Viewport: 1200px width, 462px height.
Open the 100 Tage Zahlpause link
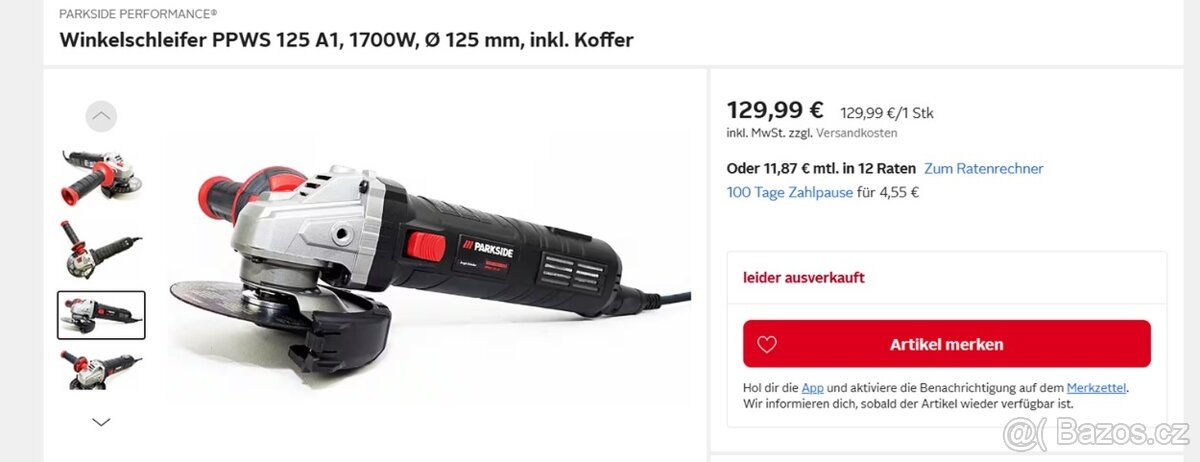point(789,192)
